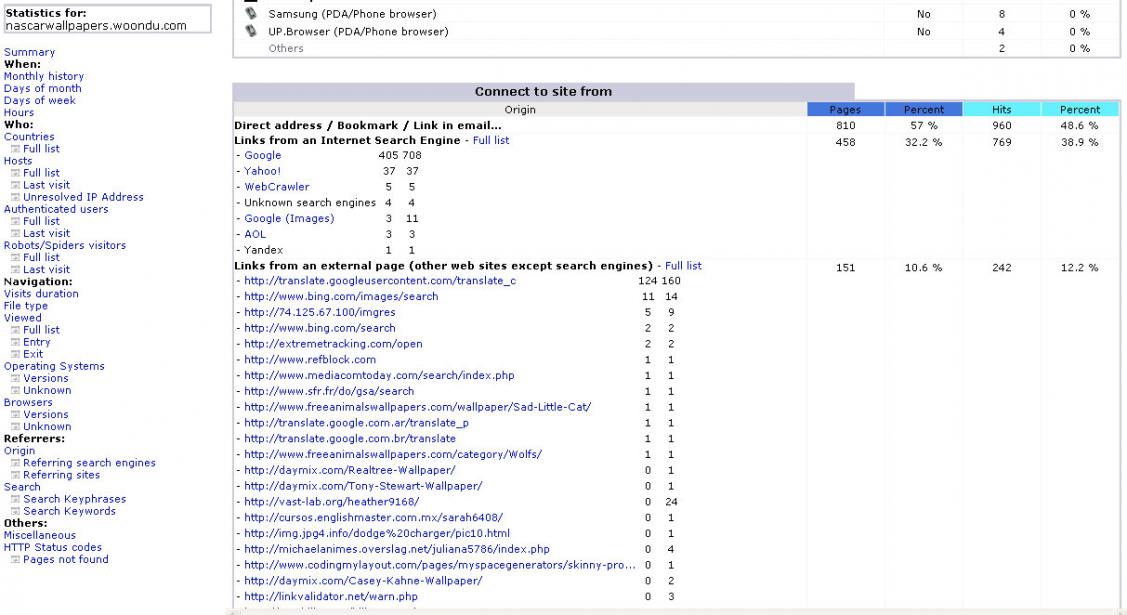Open the Hours report
The image size is (1127, 615).
[x=19, y=112]
